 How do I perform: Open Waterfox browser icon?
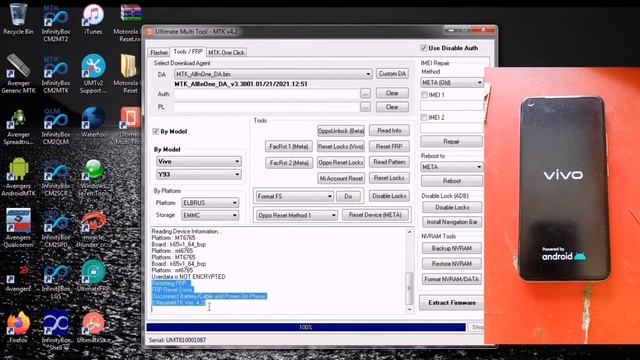pyautogui.click(x=93, y=123)
